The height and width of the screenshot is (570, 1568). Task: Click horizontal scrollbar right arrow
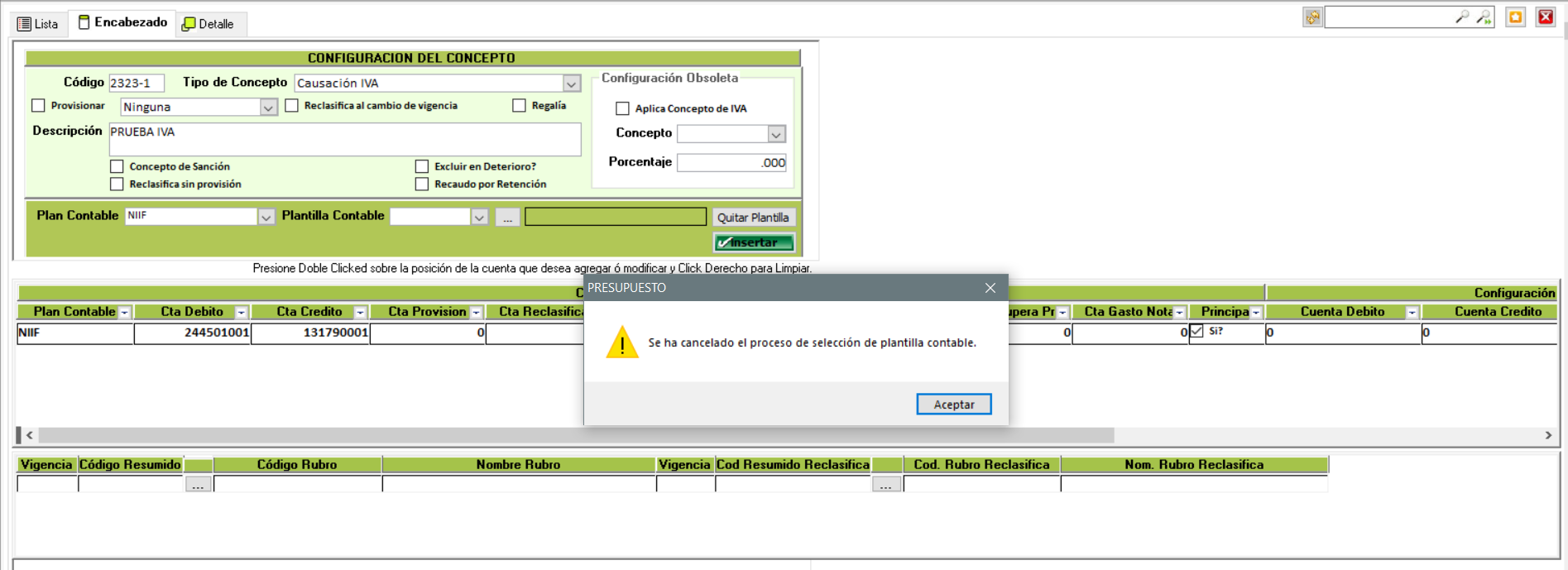1548,435
